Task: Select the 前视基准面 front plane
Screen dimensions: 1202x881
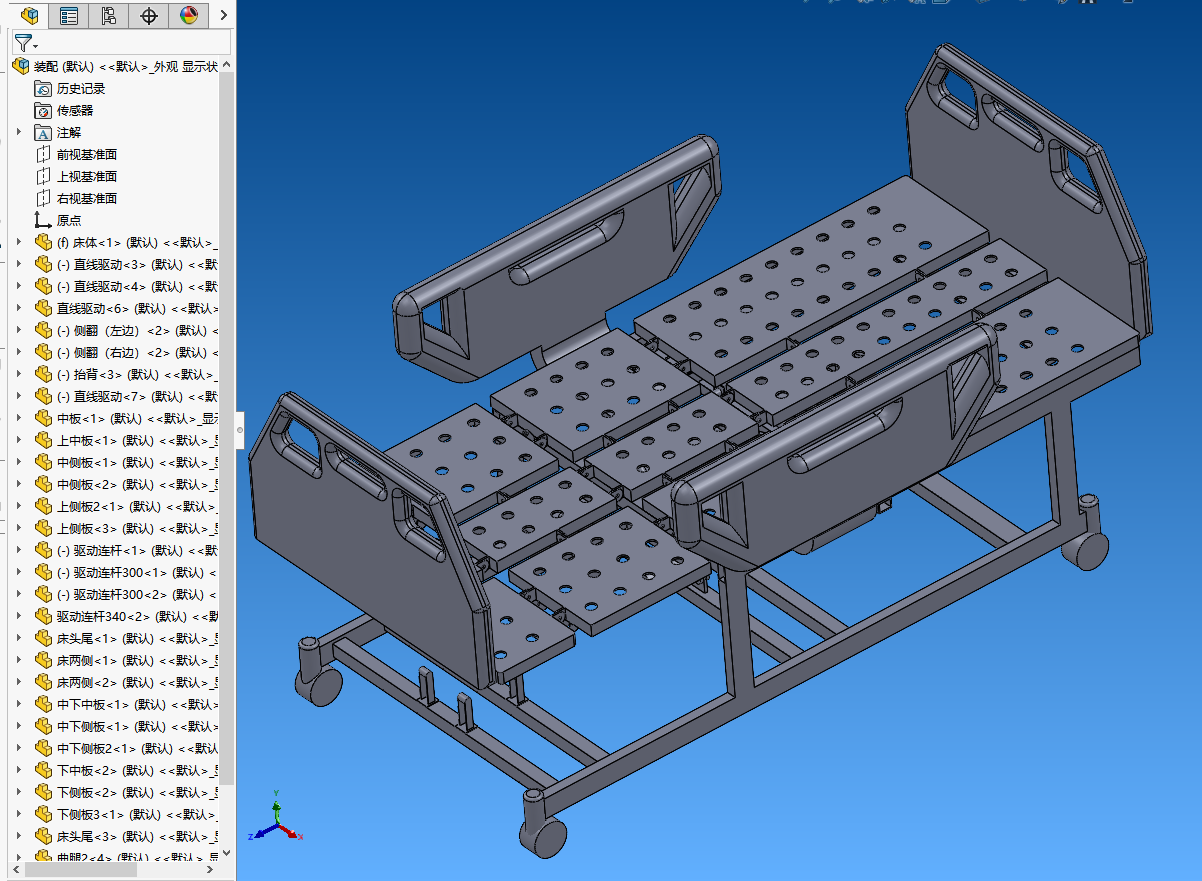Action: pyautogui.click(x=86, y=155)
